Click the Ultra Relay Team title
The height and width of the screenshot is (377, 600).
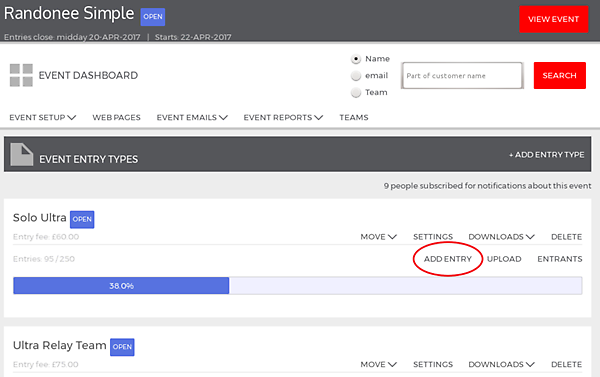coord(60,345)
